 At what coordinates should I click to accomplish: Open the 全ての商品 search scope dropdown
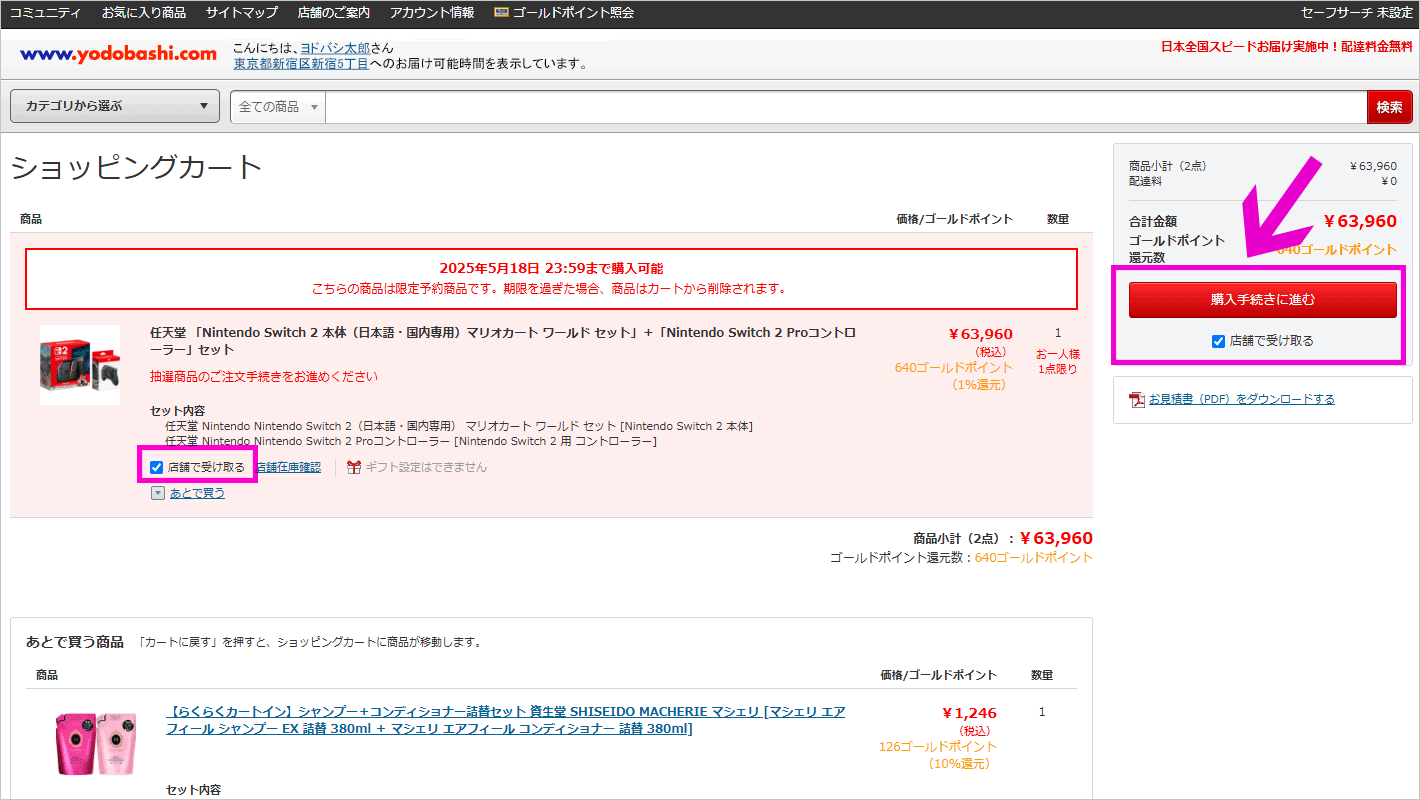click(x=278, y=107)
